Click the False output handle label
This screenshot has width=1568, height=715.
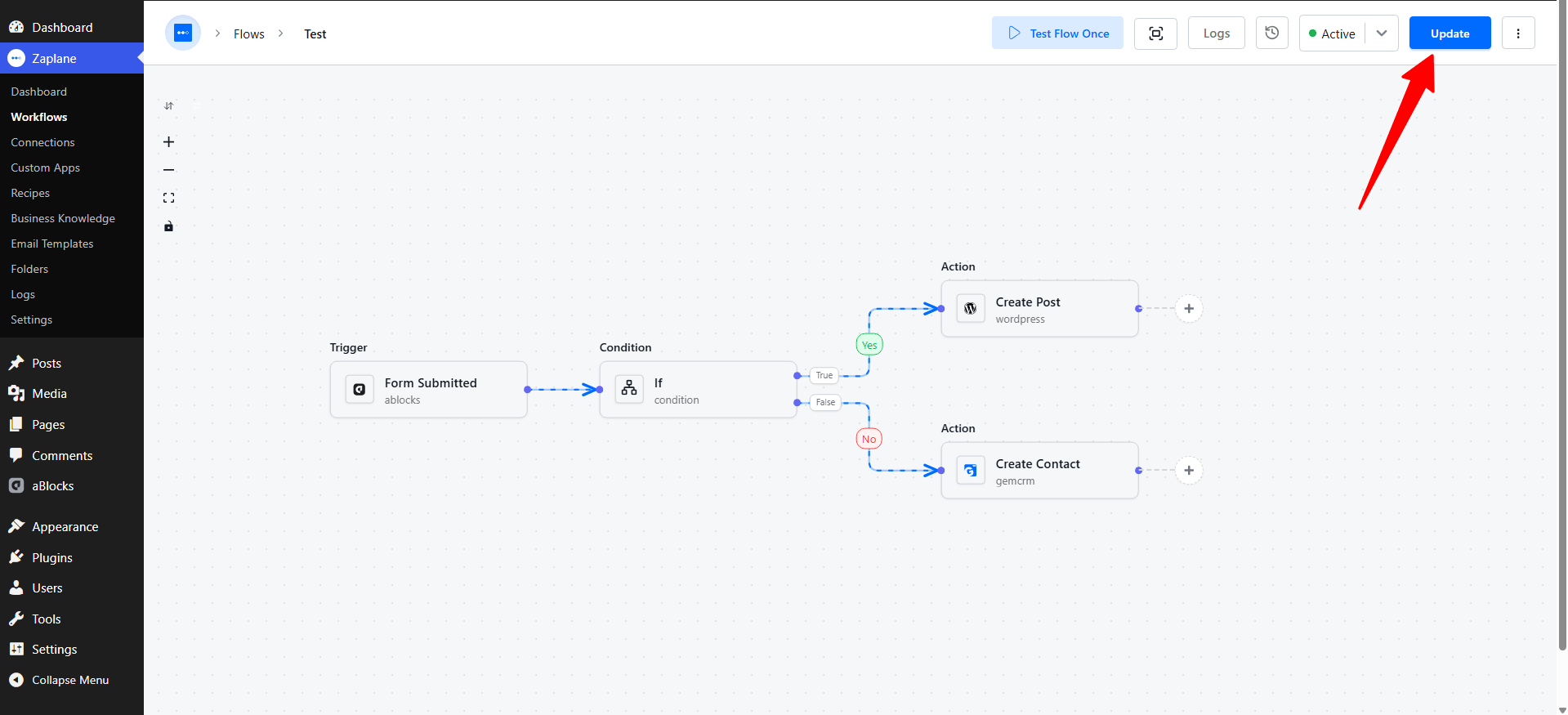coord(825,402)
